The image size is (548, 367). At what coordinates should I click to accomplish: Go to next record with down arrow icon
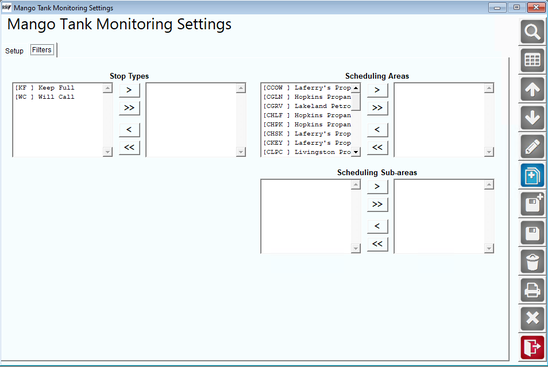532,118
